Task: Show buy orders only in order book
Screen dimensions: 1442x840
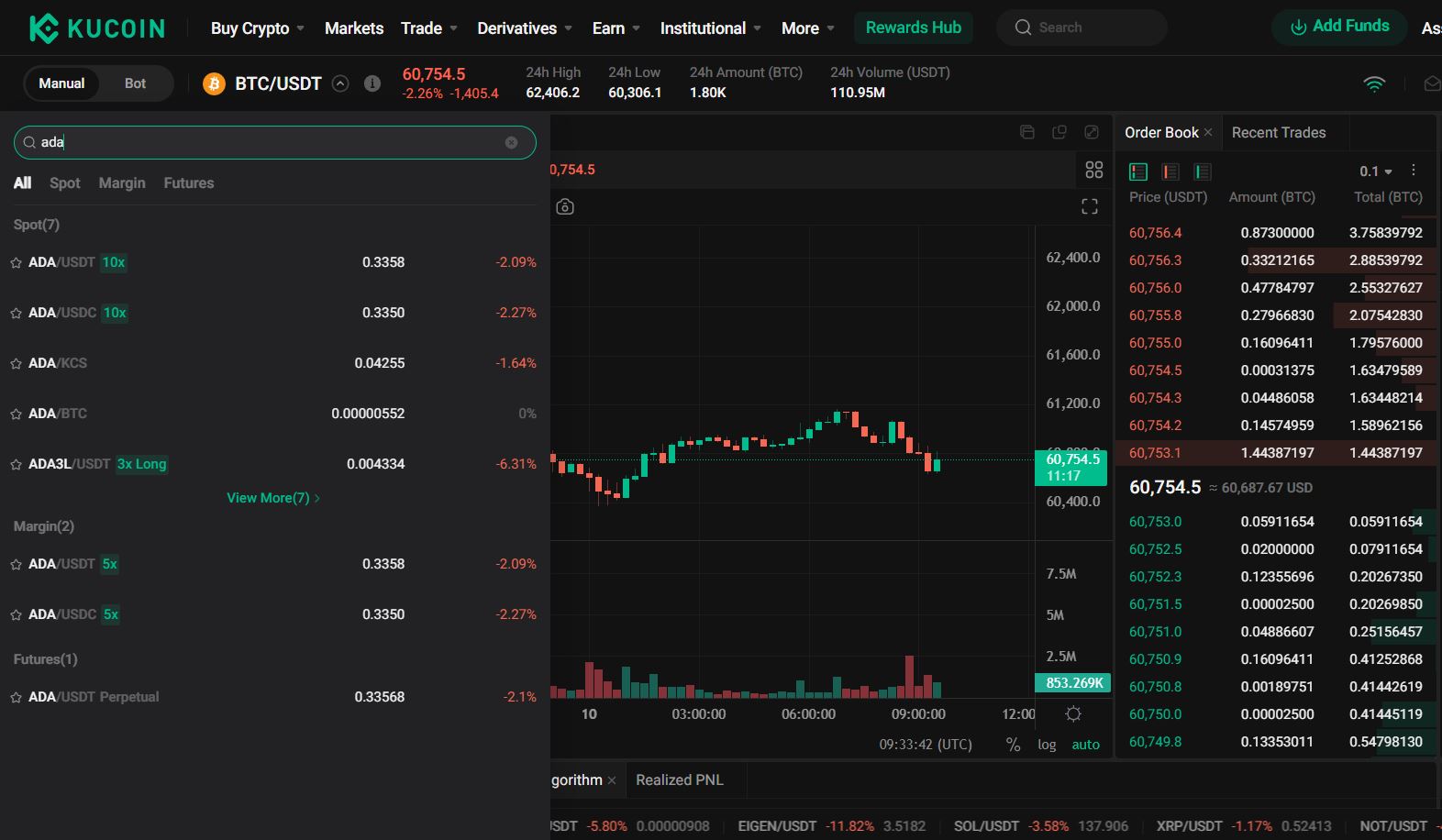Action: pyautogui.click(x=1203, y=171)
